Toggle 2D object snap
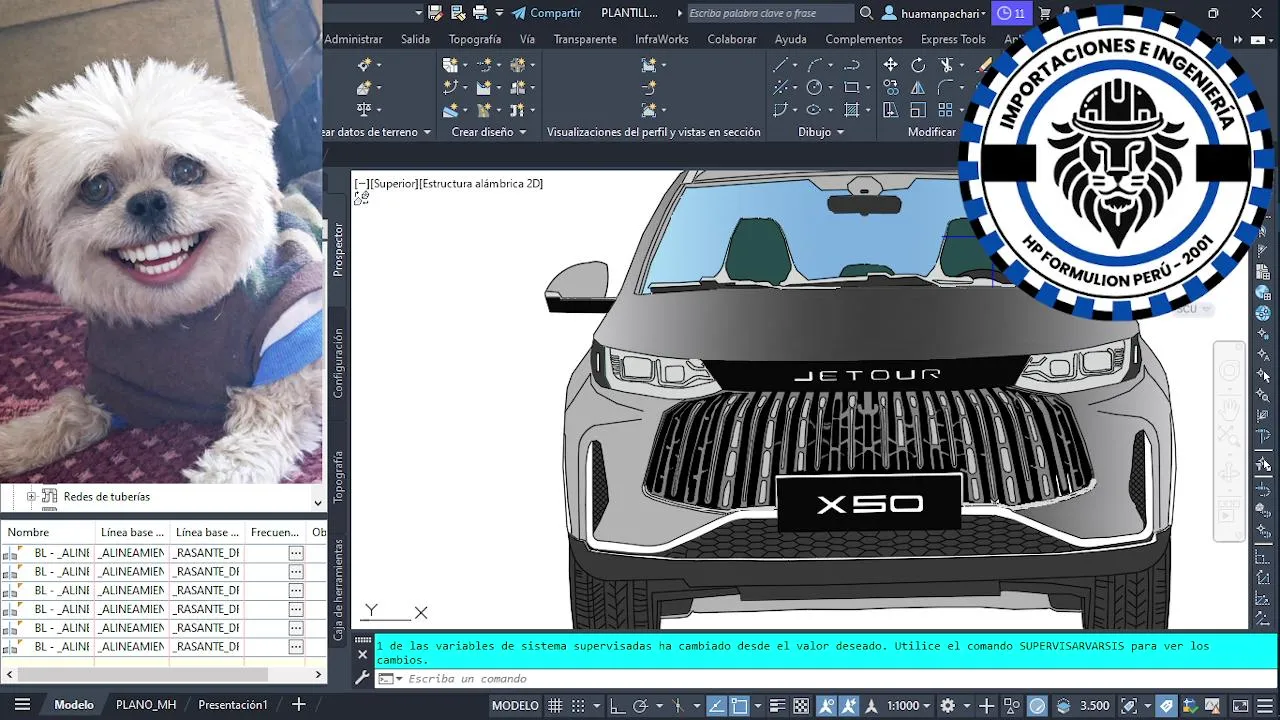 [739, 705]
